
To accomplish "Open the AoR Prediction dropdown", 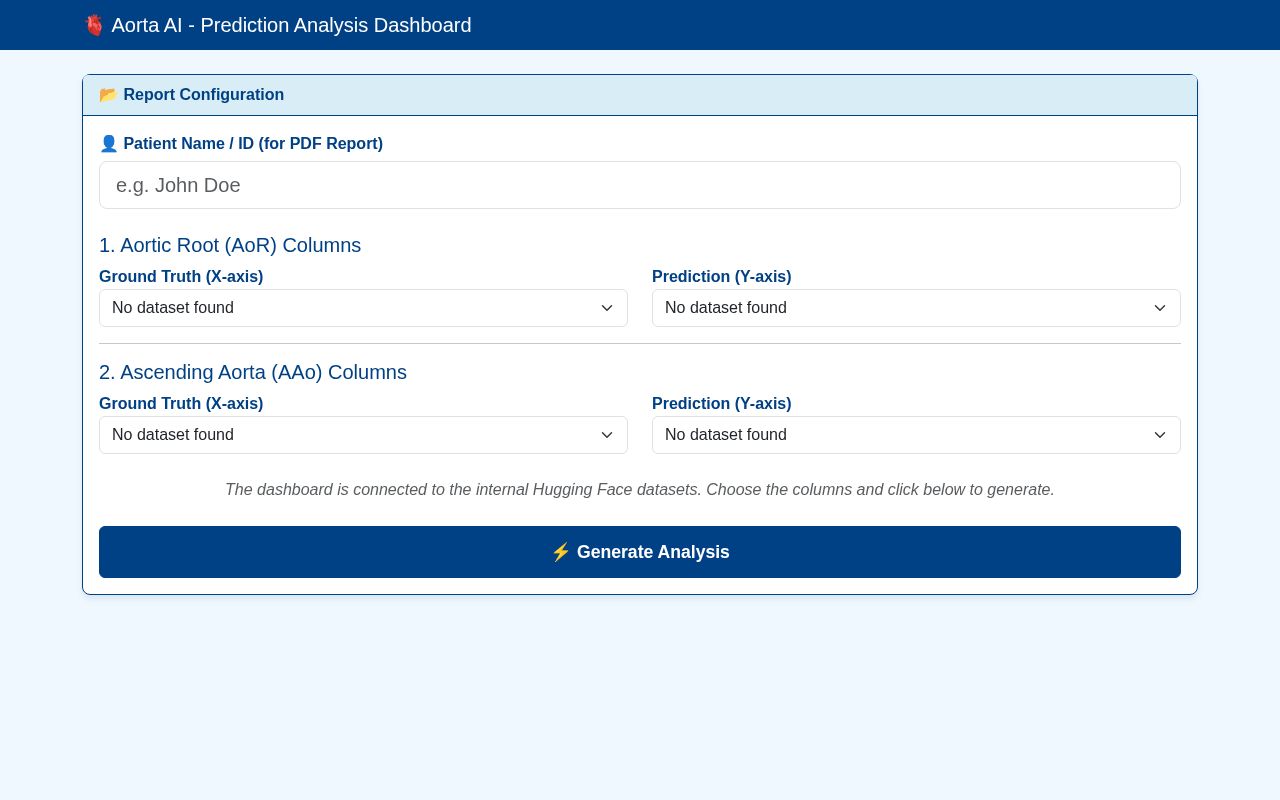I will point(916,308).
